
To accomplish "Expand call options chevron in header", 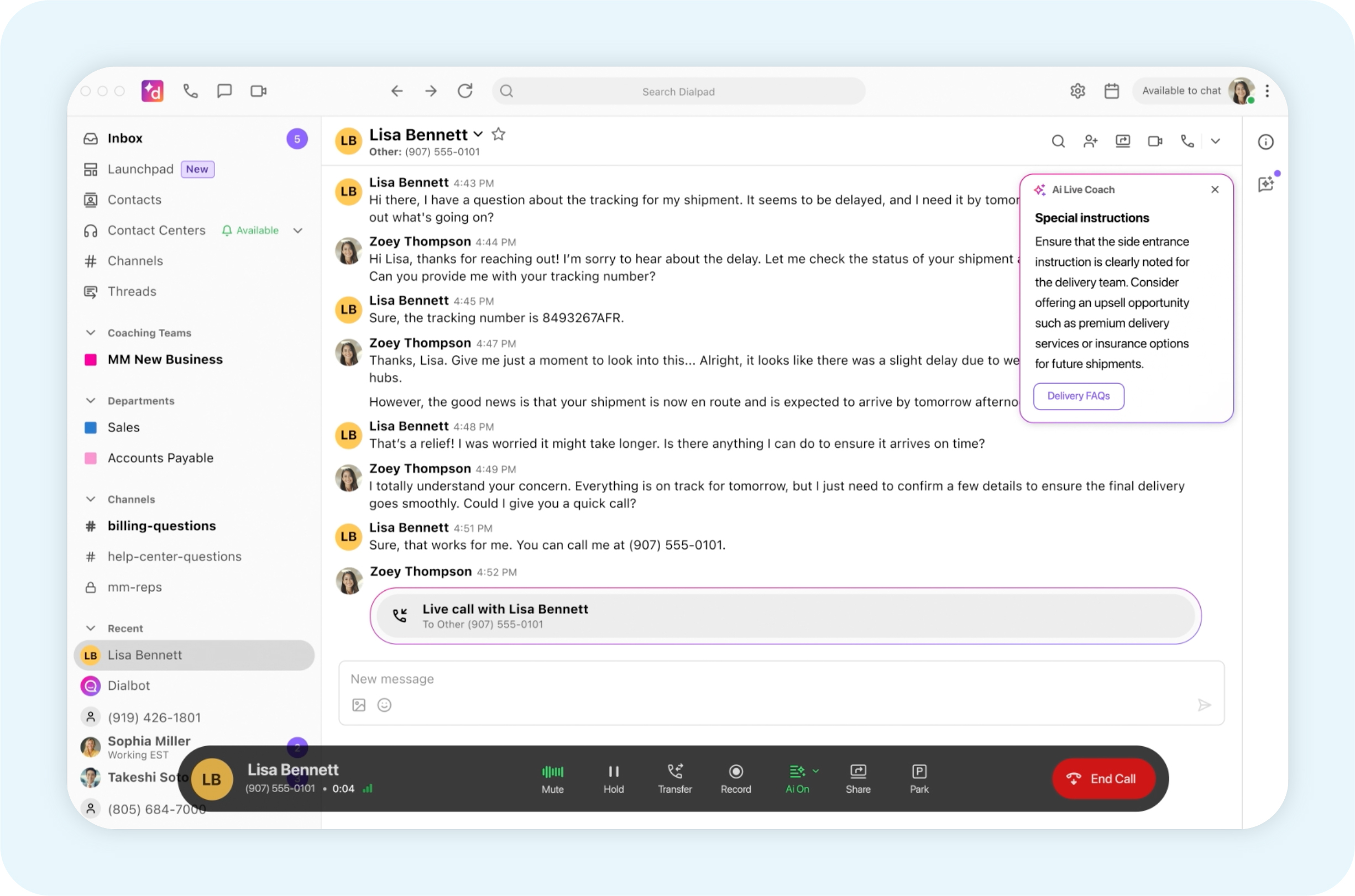I will 1216,141.
